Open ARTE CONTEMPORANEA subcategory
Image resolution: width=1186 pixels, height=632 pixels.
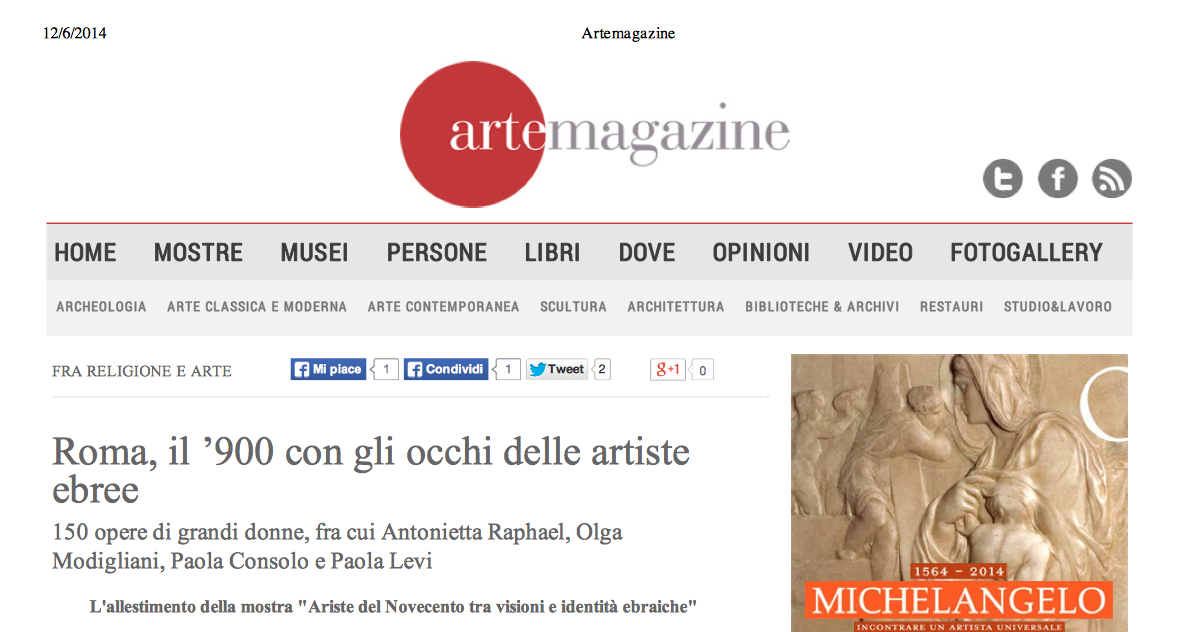click(x=443, y=307)
